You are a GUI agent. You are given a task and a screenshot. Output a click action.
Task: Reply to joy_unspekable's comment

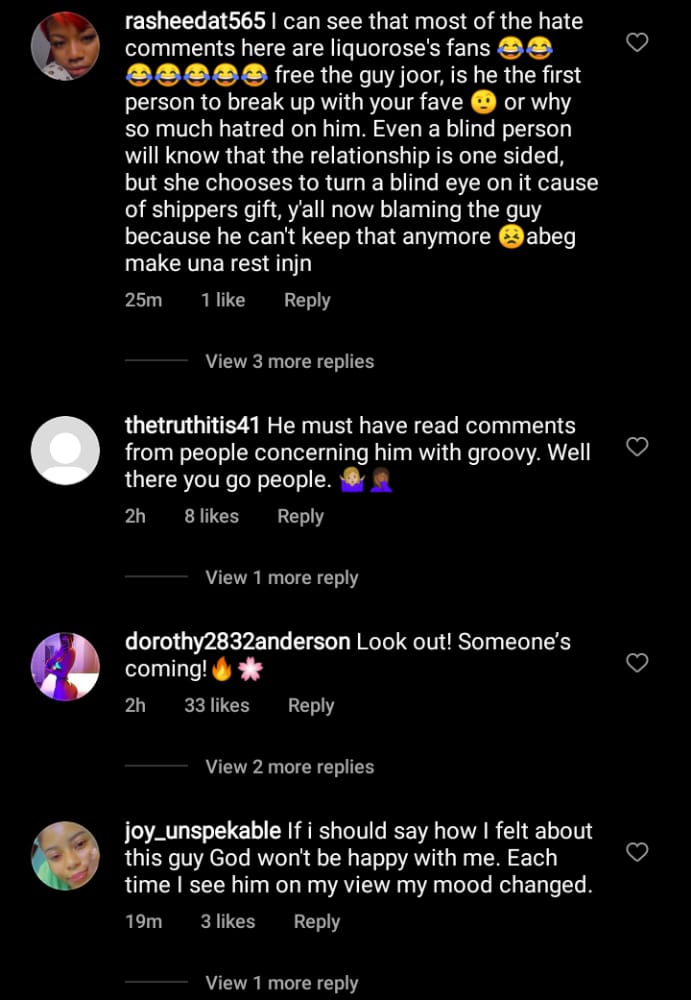[x=317, y=921]
